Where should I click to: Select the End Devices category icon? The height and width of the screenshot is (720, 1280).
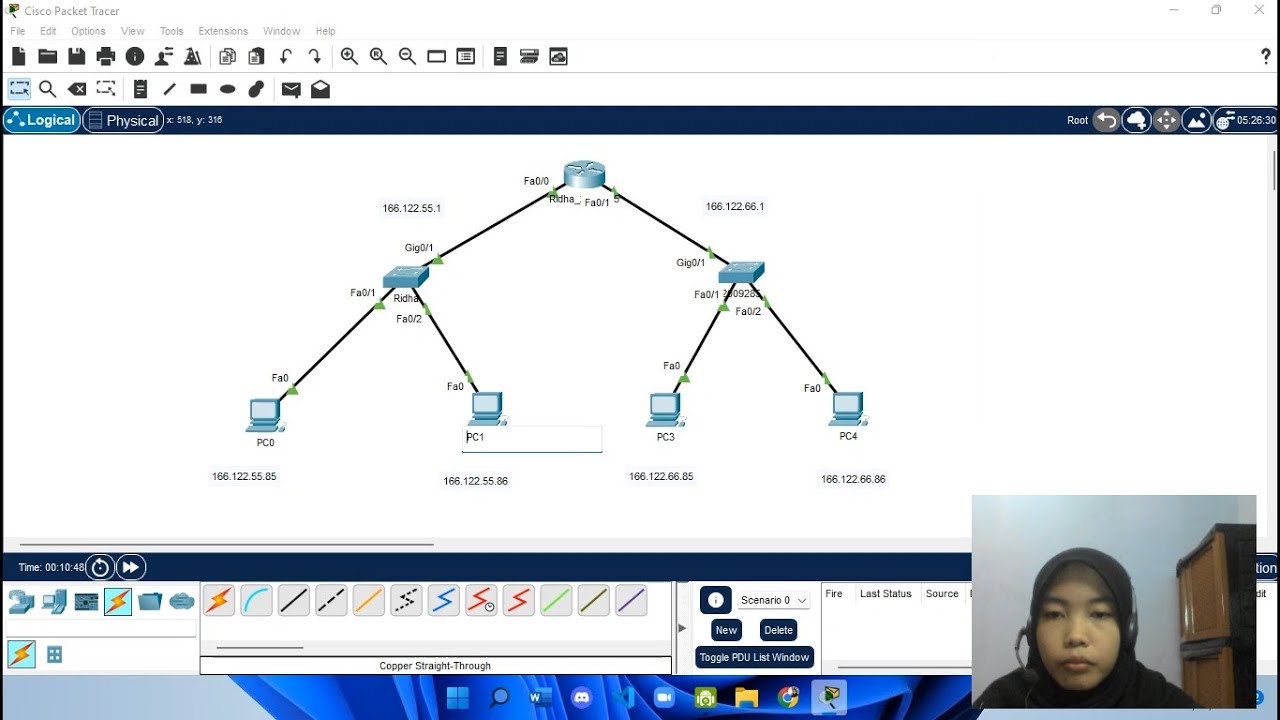pyautogui.click(x=54, y=602)
